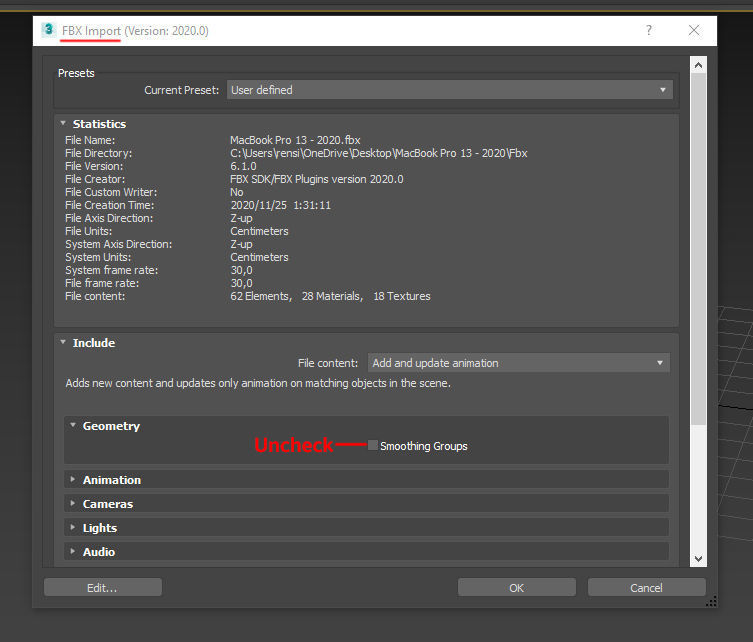Image resolution: width=753 pixels, height=642 pixels.
Task: Collapse the Geometry rollout
Action: click(x=73, y=425)
